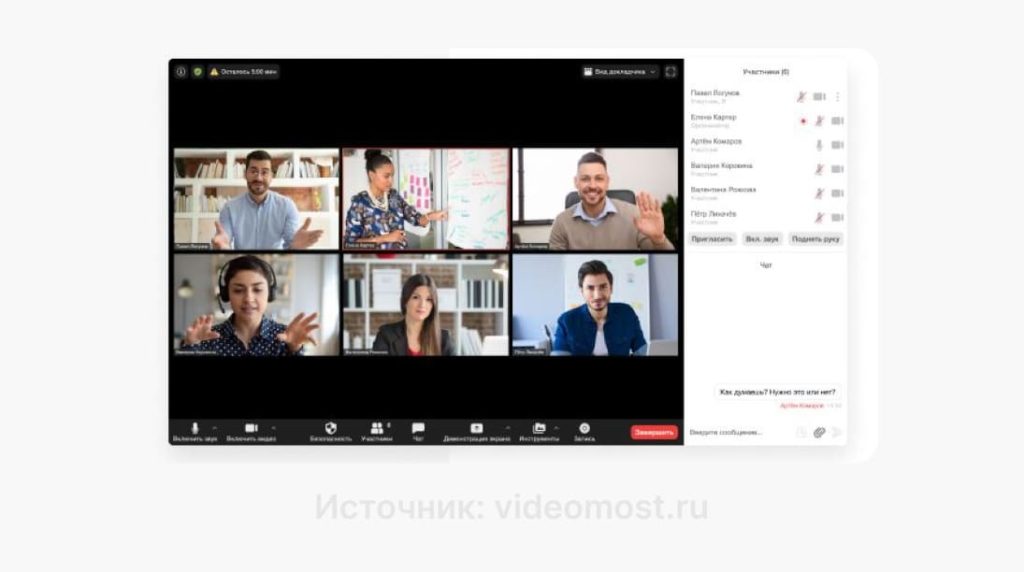Click the Вкл. звук button
Image resolution: width=1024 pixels, height=572 pixels.
pos(762,239)
